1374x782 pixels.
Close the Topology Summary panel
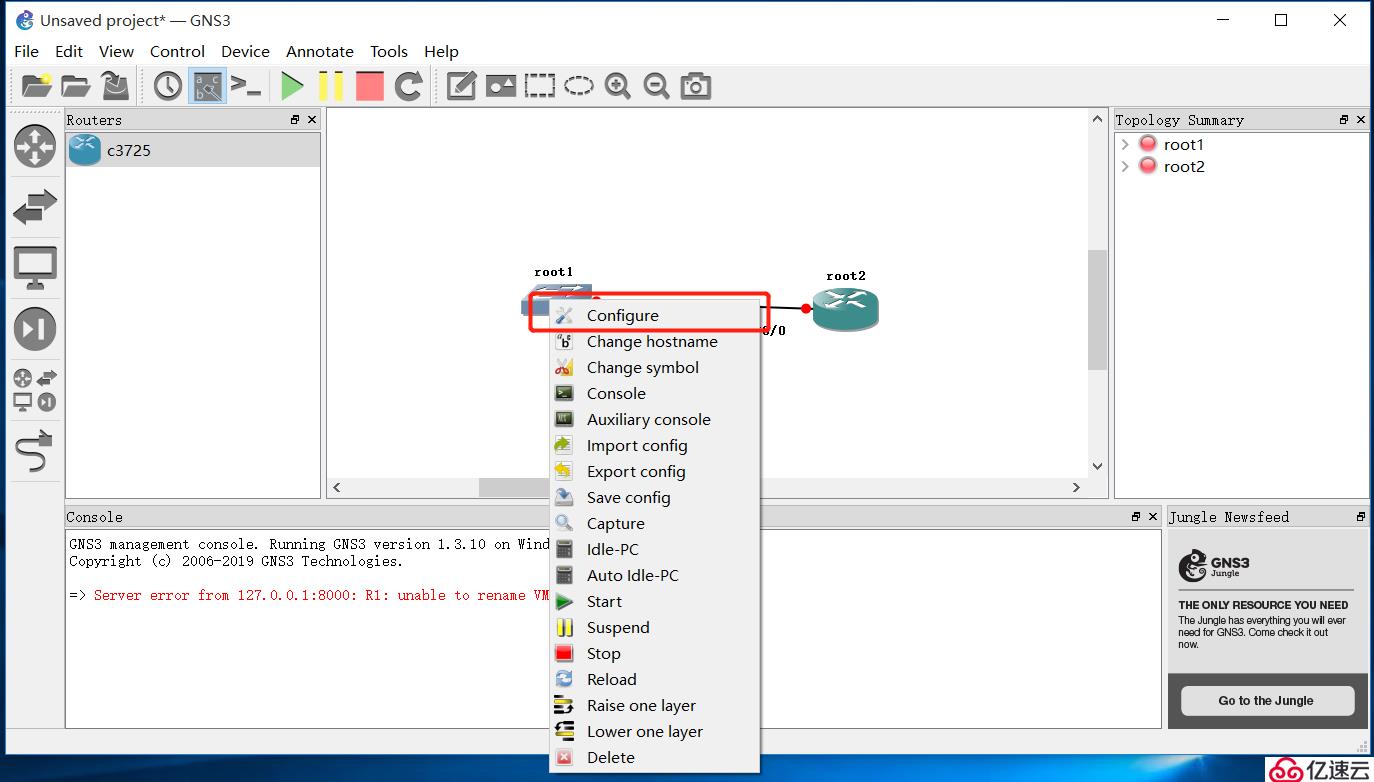[1361, 119]
